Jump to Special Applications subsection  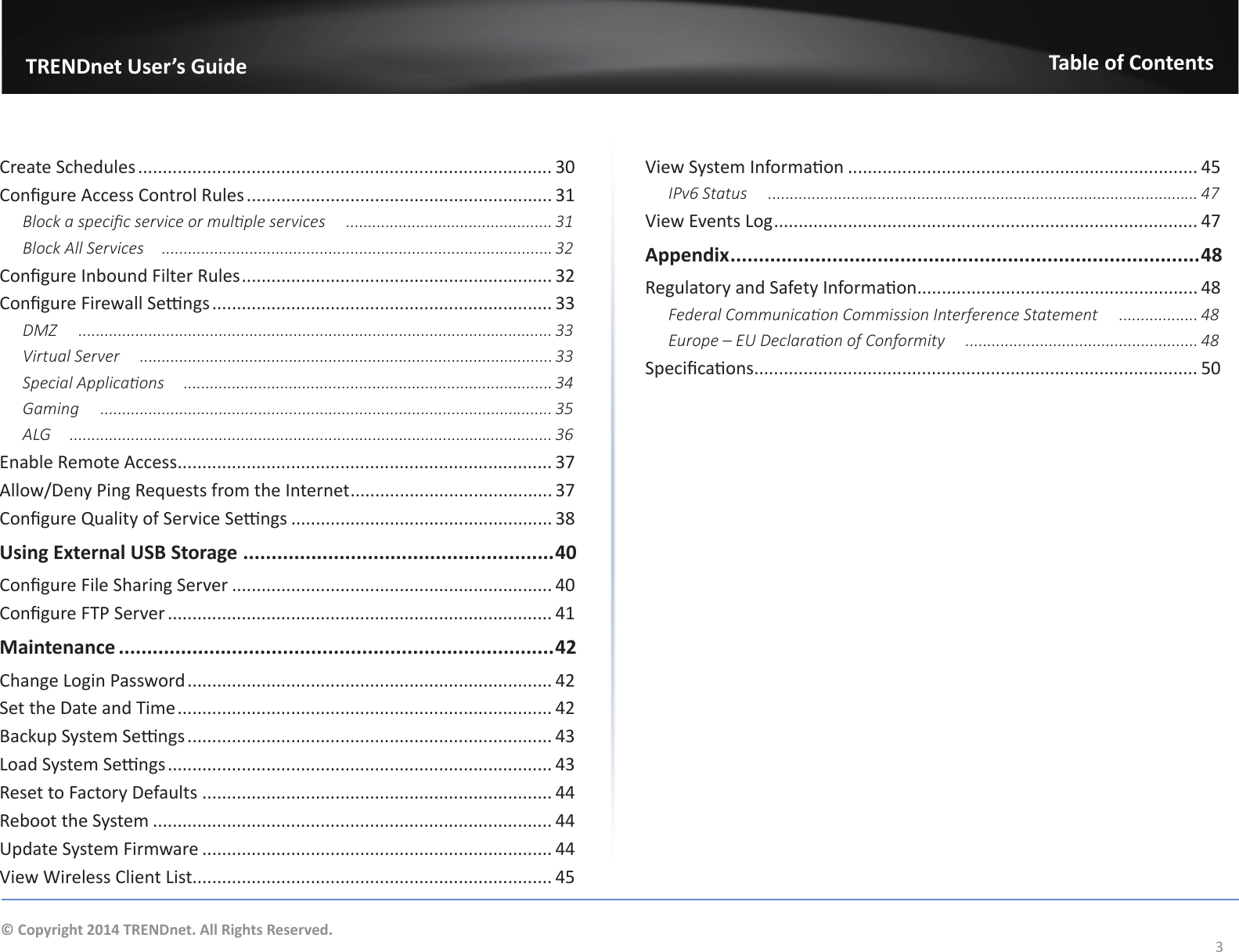point(297,383)
